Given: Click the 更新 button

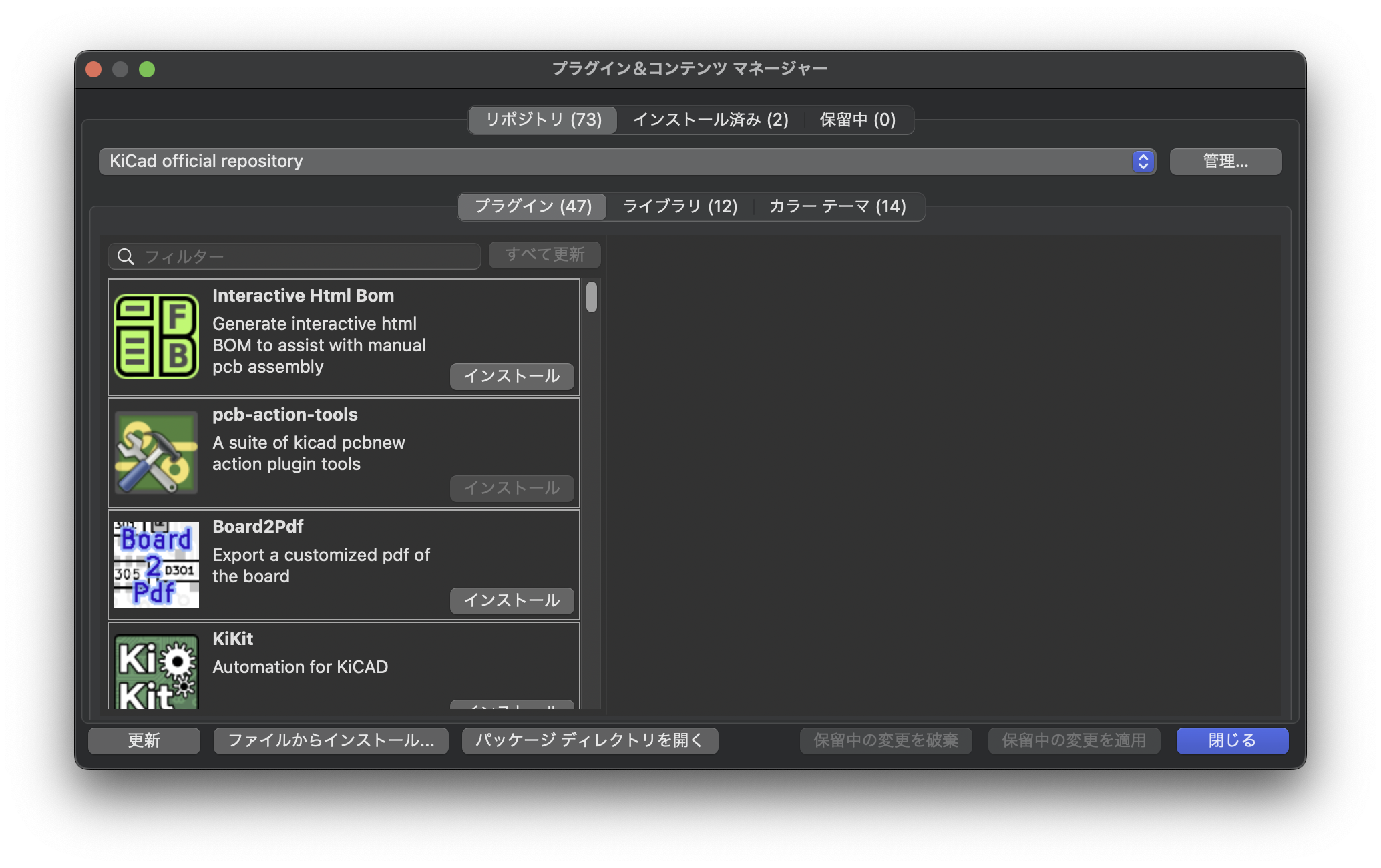Looking at the screenshot, I should [x=144, y=740].
